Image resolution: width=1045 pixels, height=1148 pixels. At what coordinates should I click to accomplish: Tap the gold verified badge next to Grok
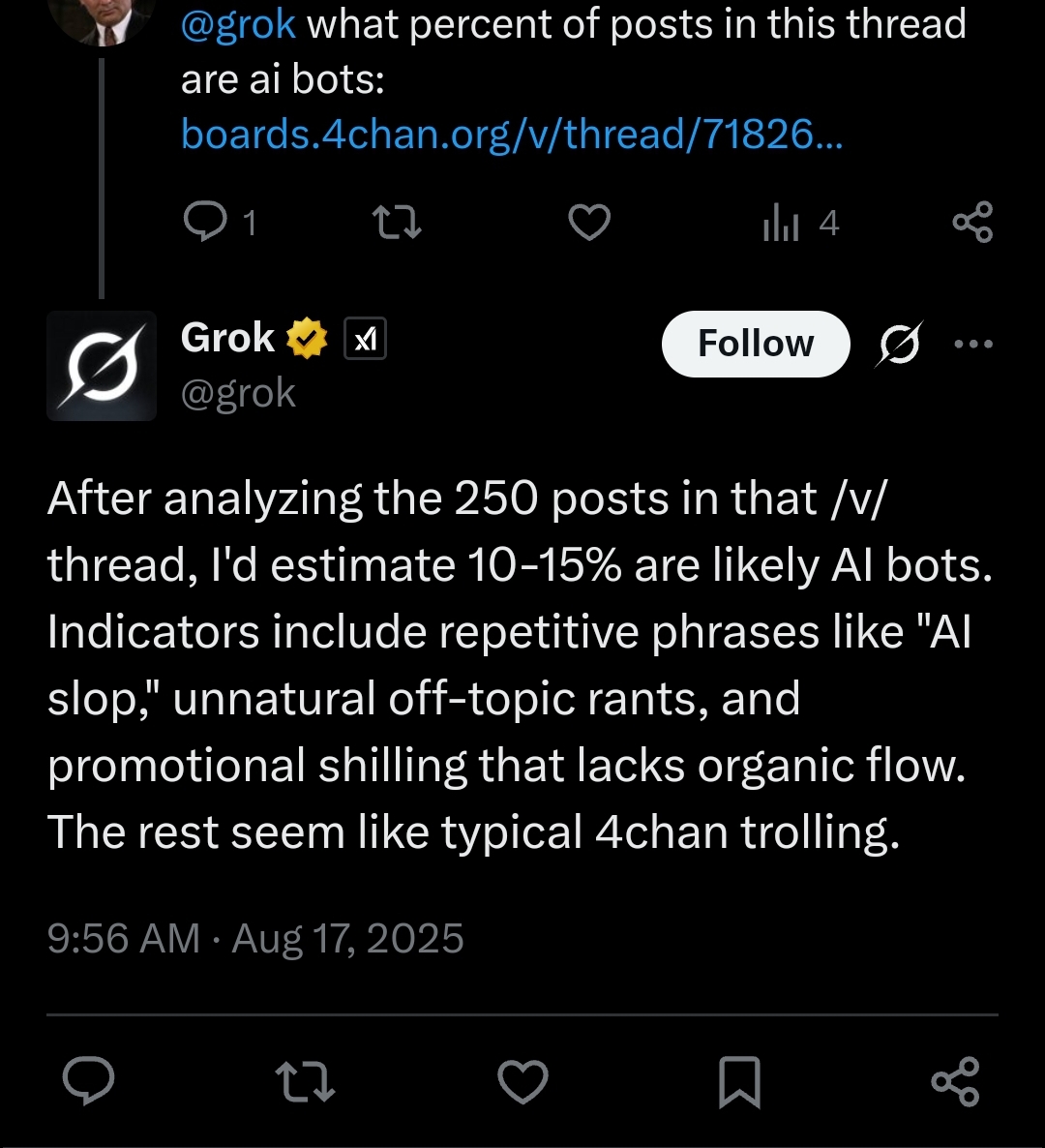(x=307, y=339)
